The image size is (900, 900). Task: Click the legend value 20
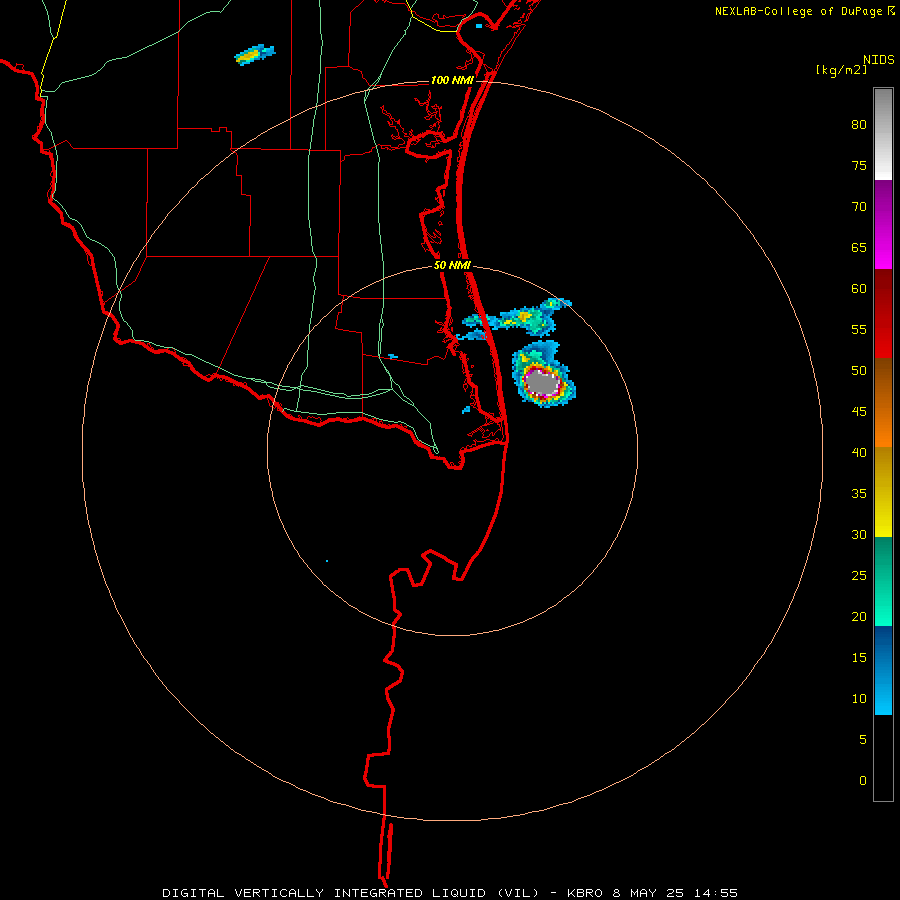(x=859, y=616)
